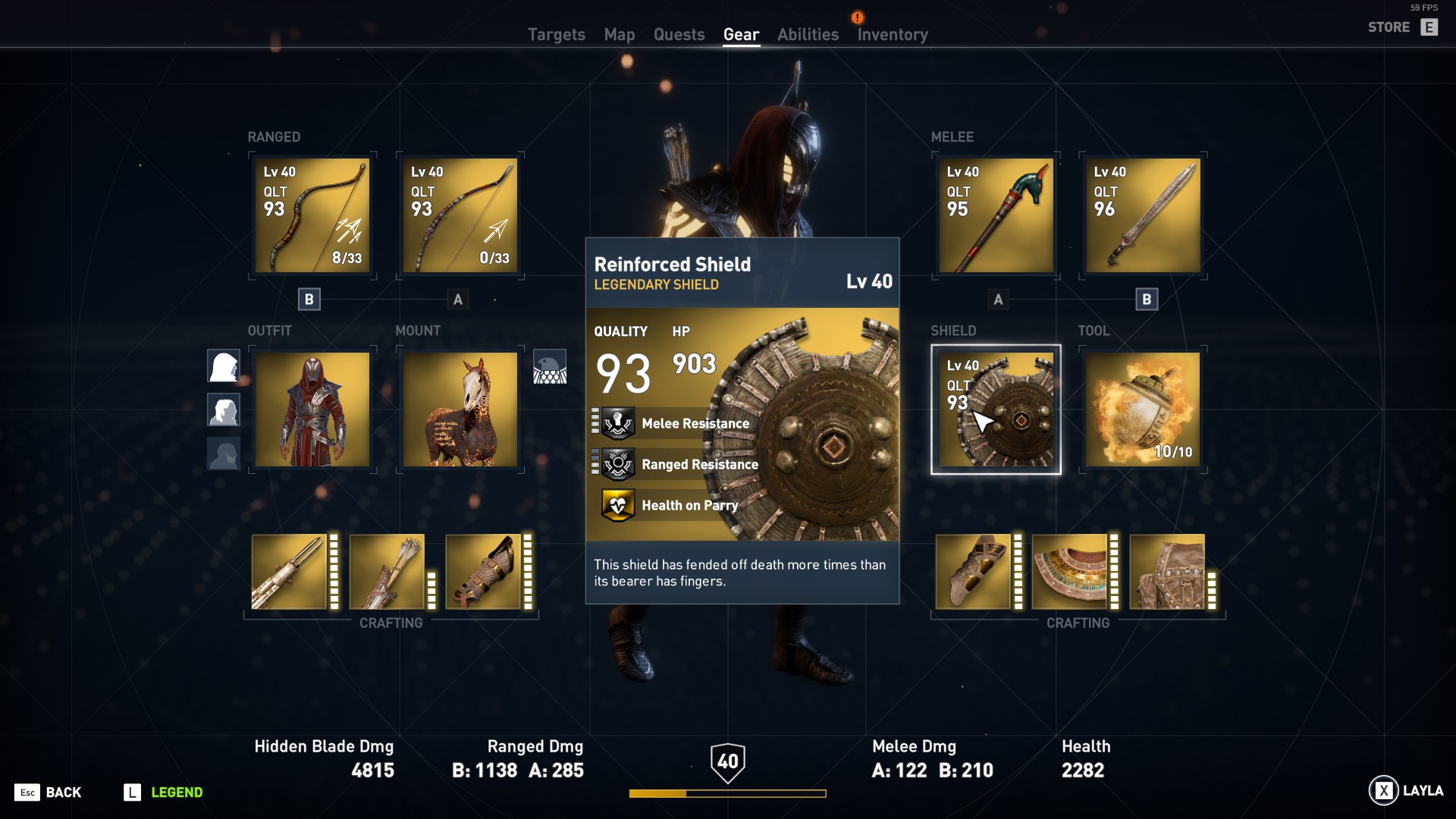Open the Quests tab

click(679, 34)
